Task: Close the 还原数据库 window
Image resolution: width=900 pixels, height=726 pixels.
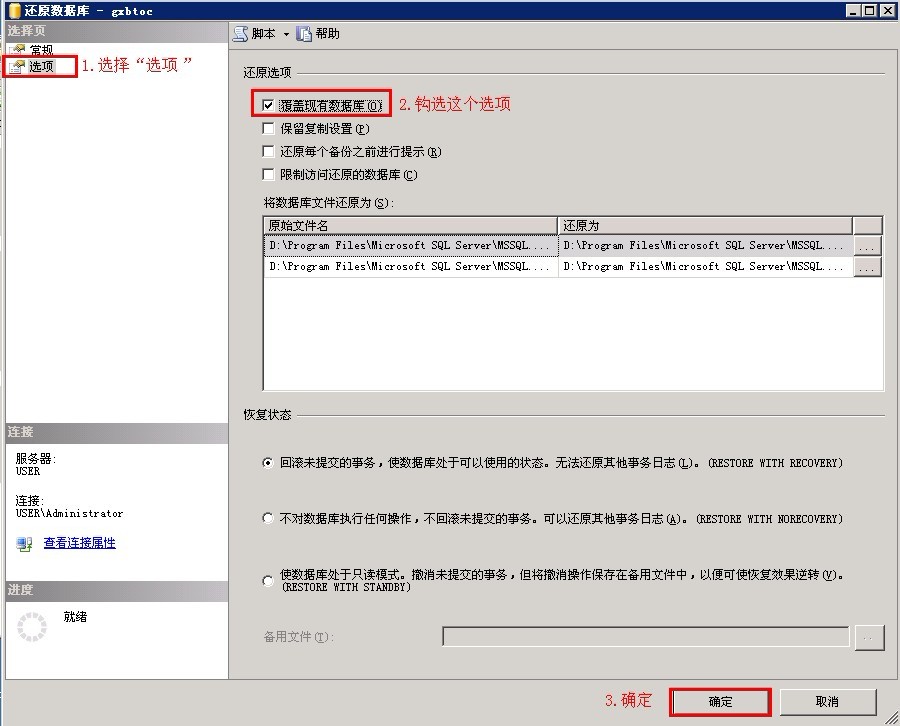Action: (x=887, y=10)
